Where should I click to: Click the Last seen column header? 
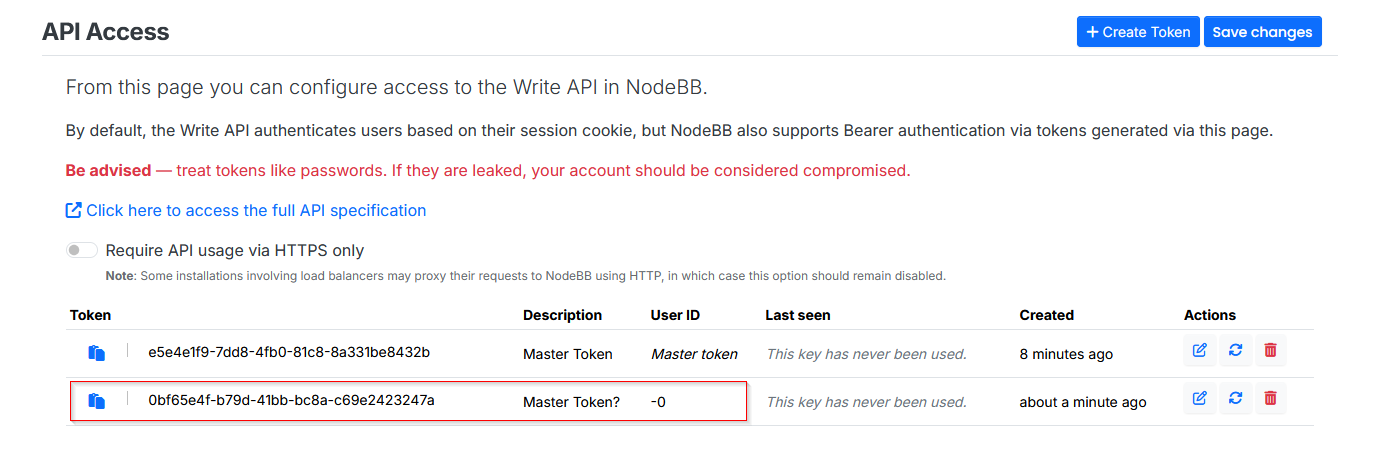pos(797,315)
